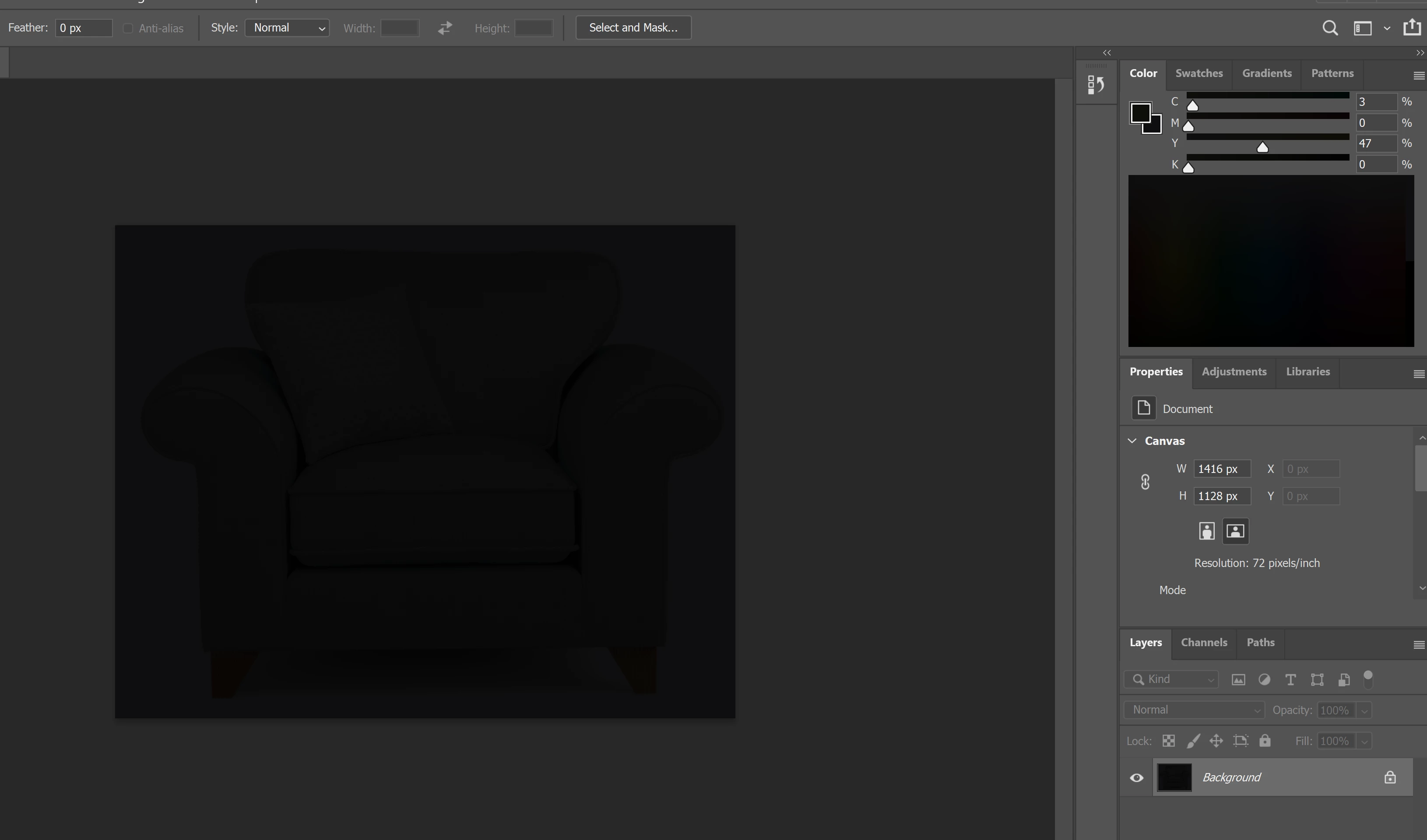Click the Y yellow slider handle
Screen dimensions: 1427x840
(x=1262, y=148)
